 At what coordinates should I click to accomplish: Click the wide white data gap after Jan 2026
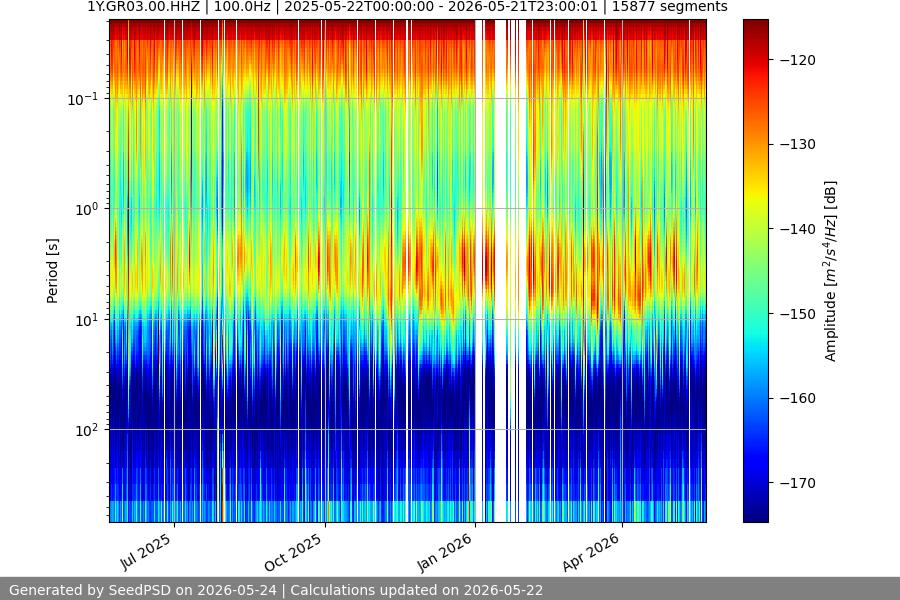[x=501, y=271]
